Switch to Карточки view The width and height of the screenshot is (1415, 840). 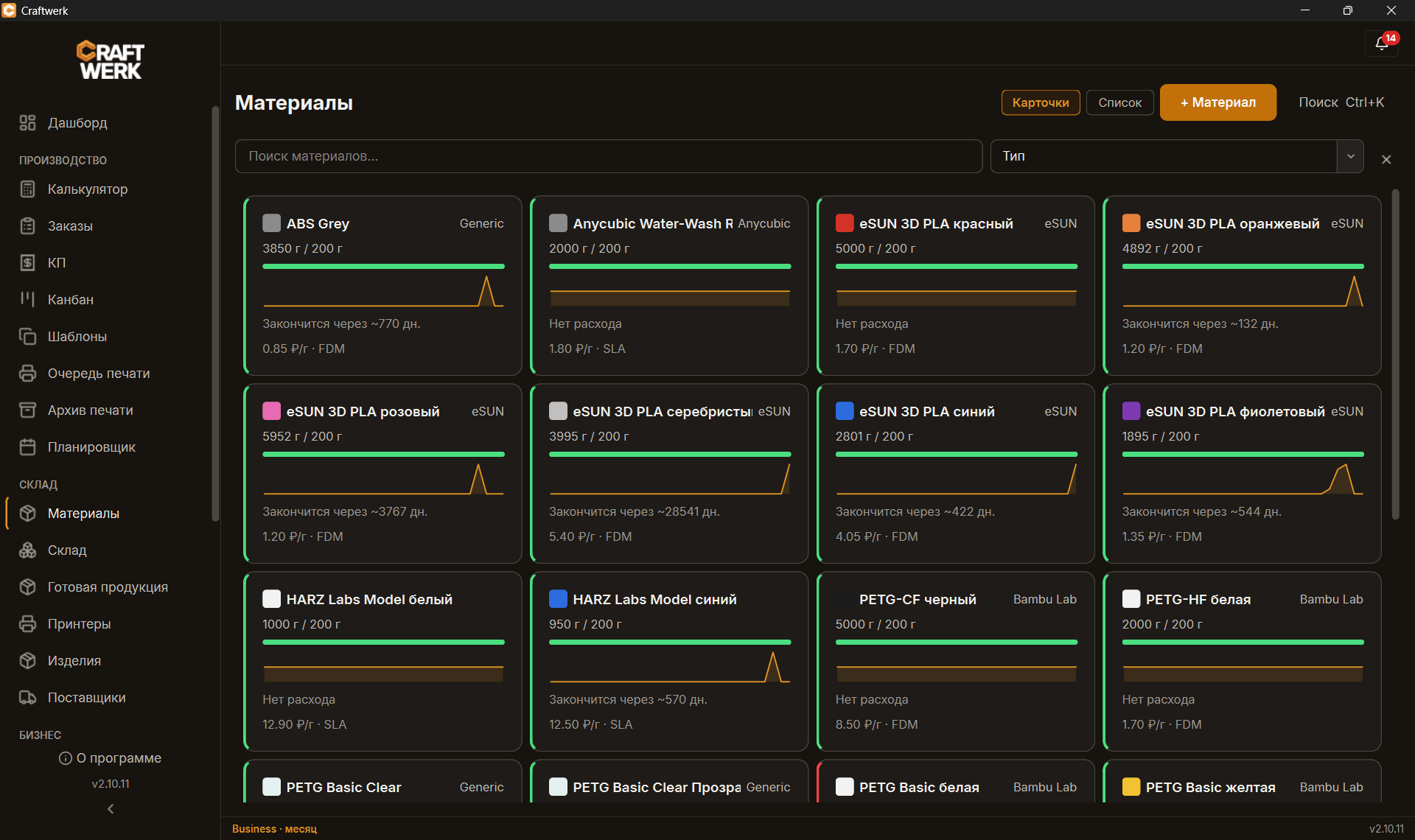click(1041, 102)
